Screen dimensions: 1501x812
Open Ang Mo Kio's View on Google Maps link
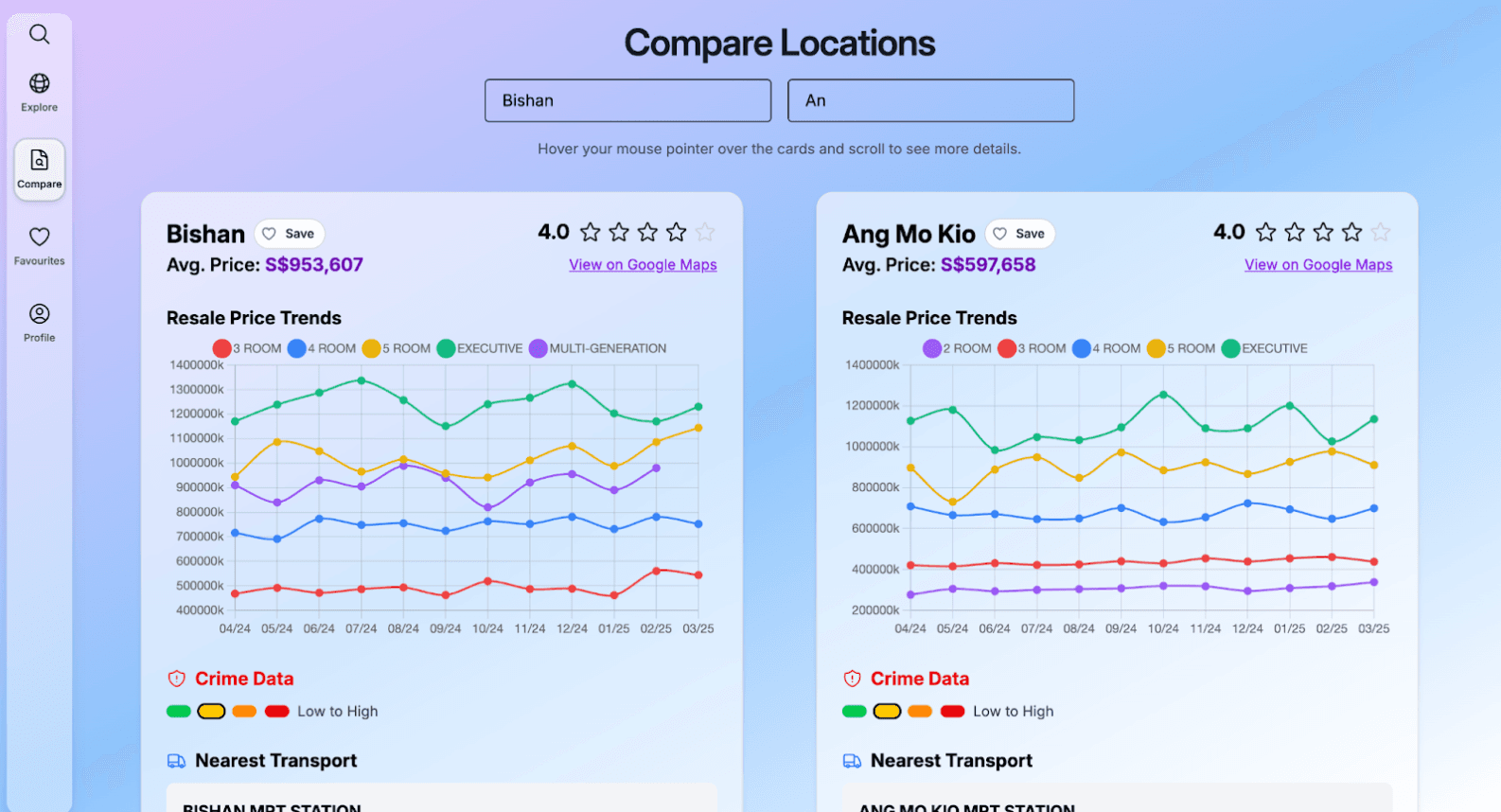1317,265
